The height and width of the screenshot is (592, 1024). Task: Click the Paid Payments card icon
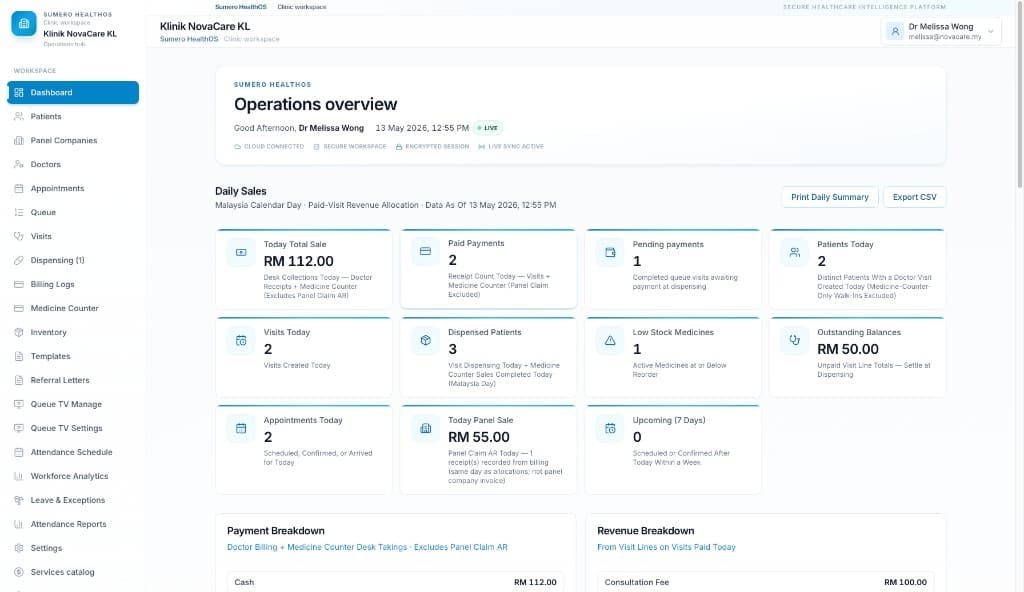pyautogui.click(x=425, y=252)
